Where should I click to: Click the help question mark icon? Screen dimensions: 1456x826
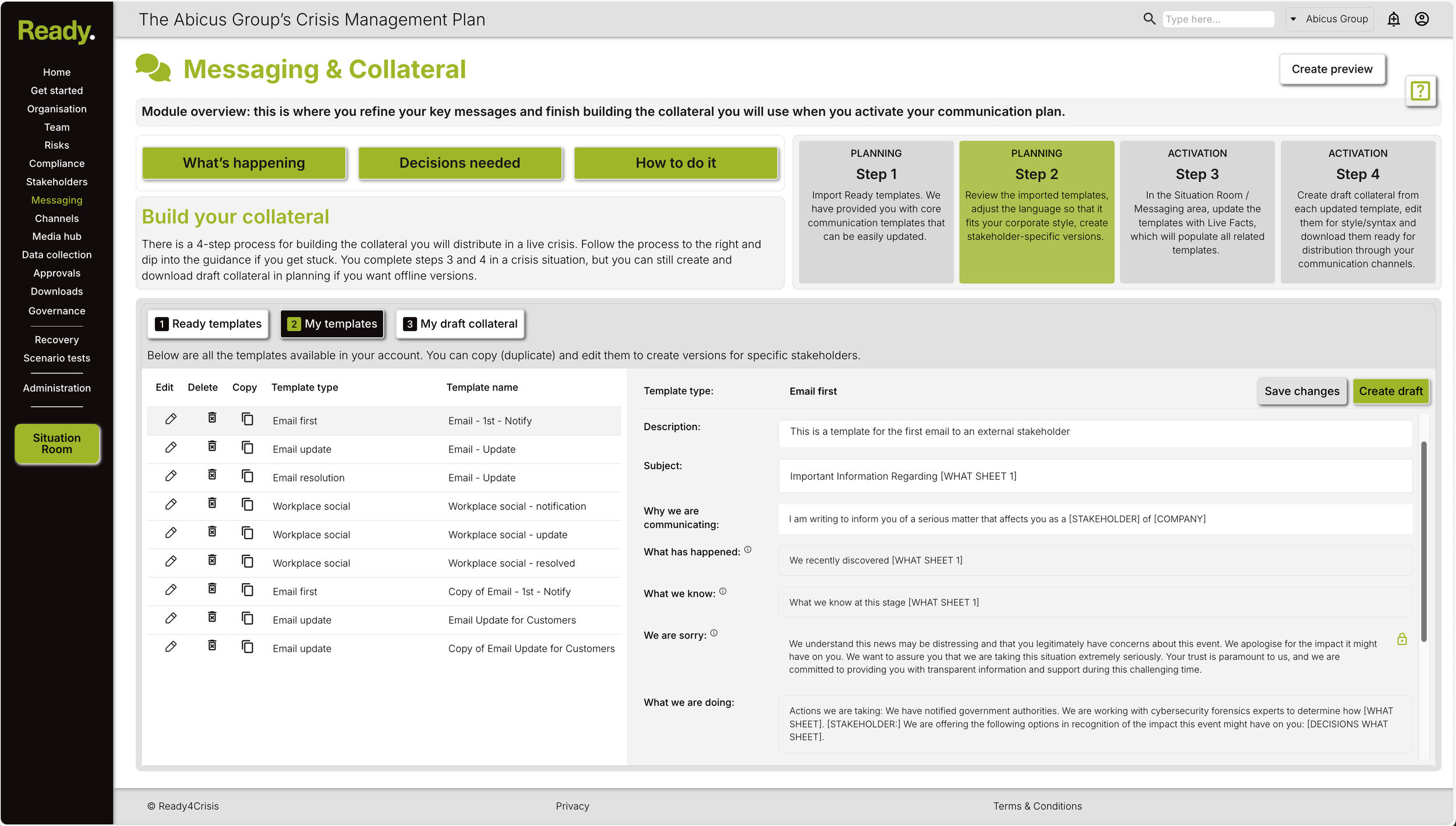tap(1420, 91)
